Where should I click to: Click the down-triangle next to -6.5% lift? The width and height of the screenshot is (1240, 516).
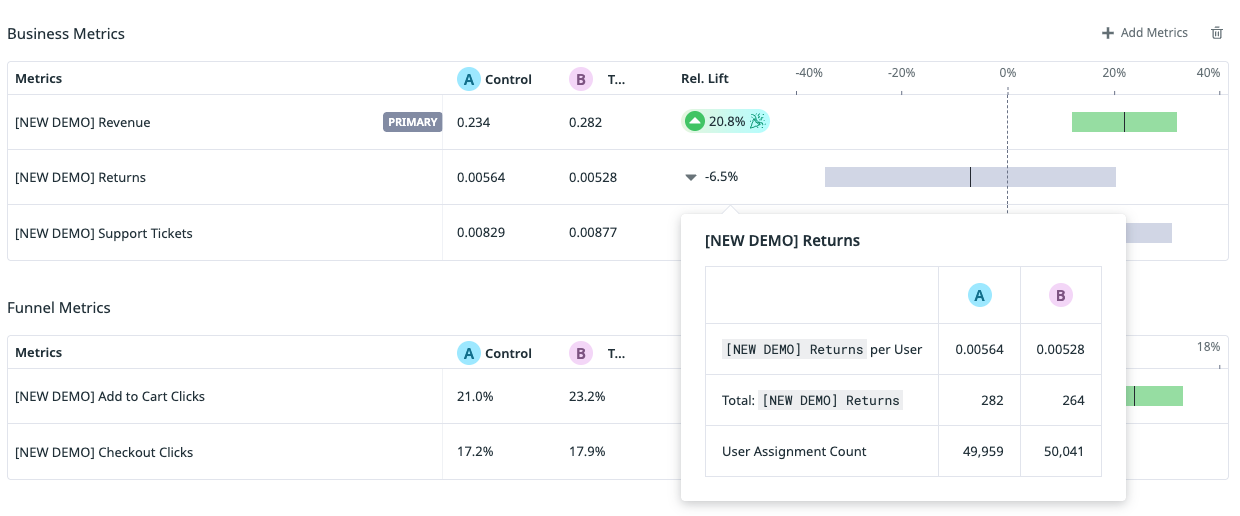pyautogui.click(x=690, y=178)
